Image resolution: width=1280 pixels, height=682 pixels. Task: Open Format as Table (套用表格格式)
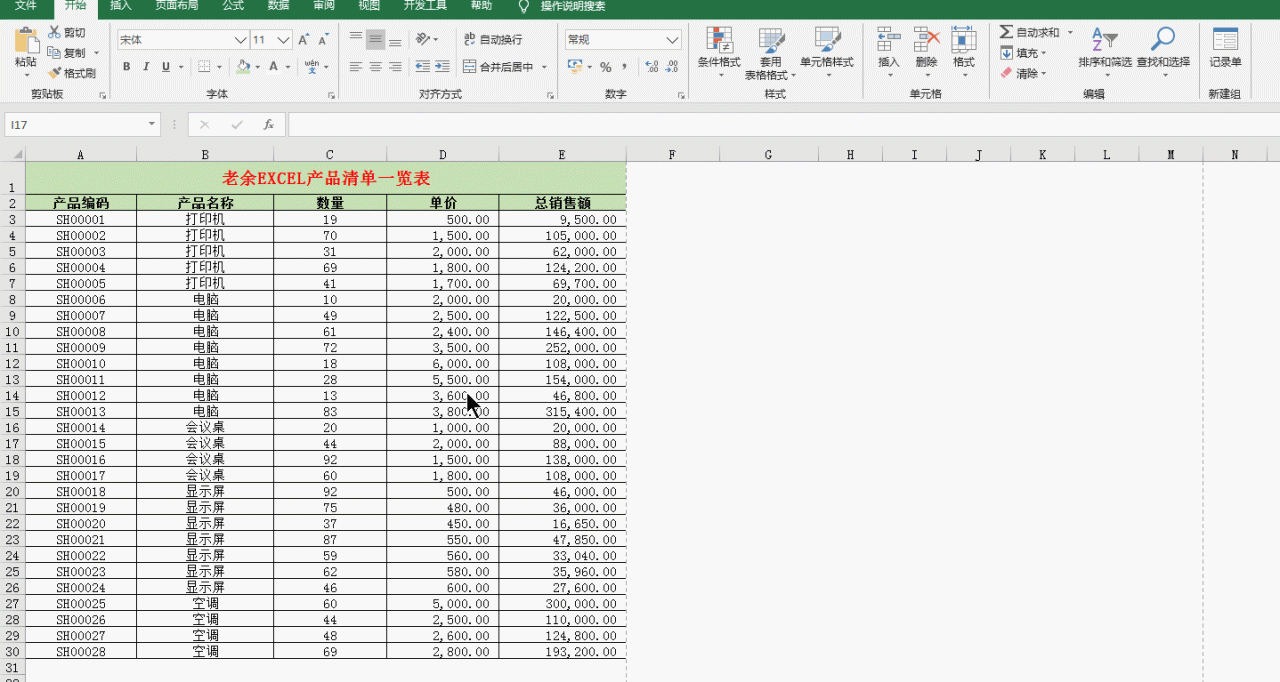(x=771, y=53)
